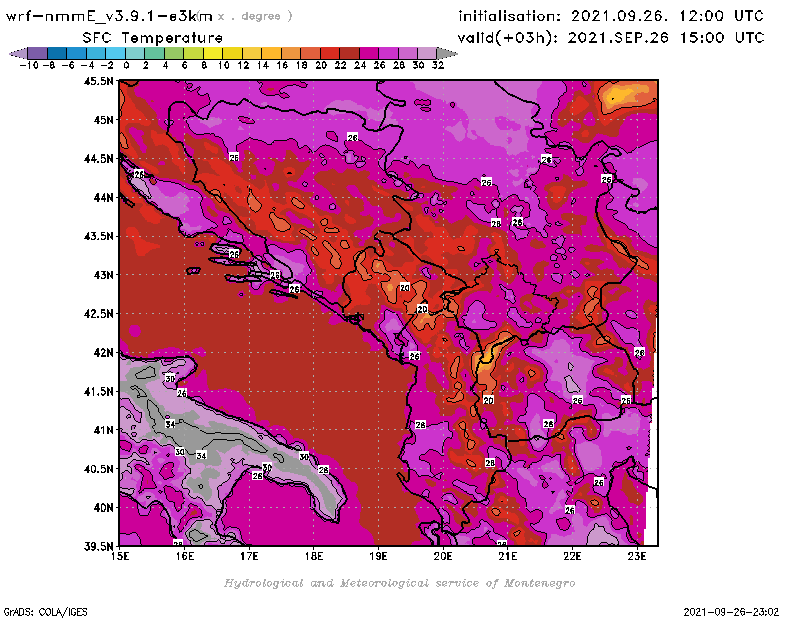Click the legend scale value '-10'

tap(29, 66)
